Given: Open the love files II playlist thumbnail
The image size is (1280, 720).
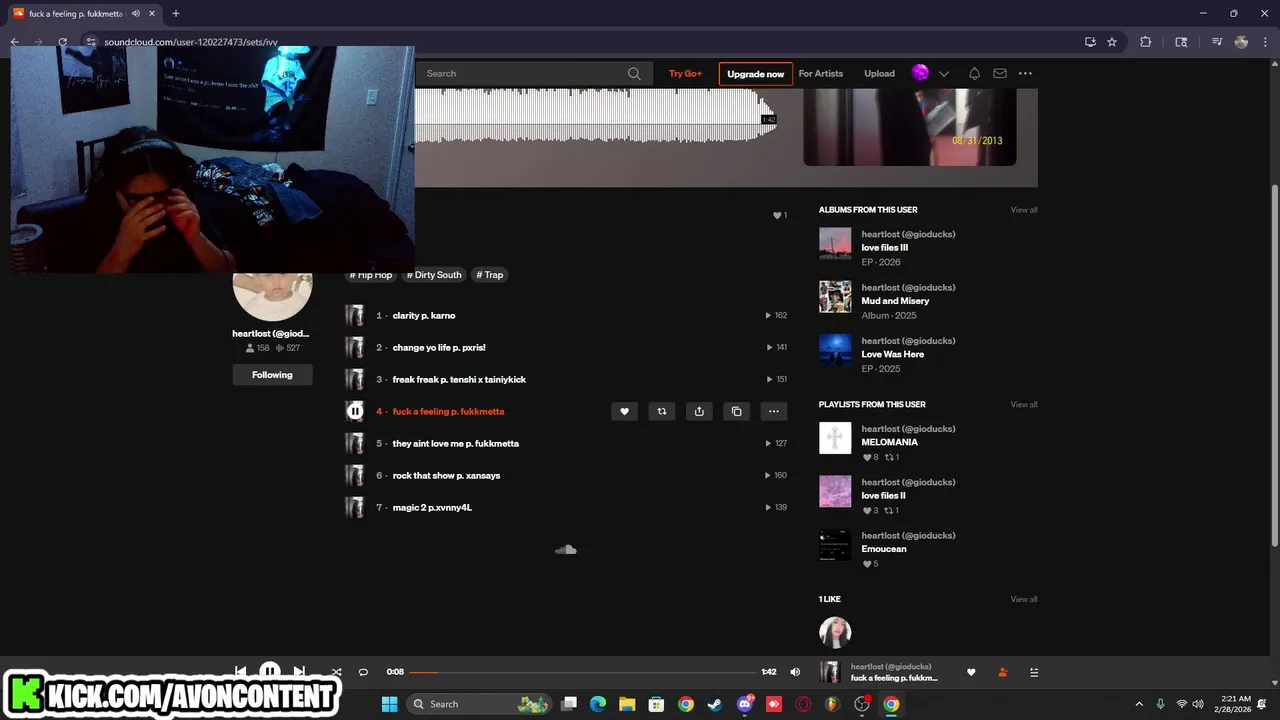Looking at the screenshot, I should (x=835, y=491).
